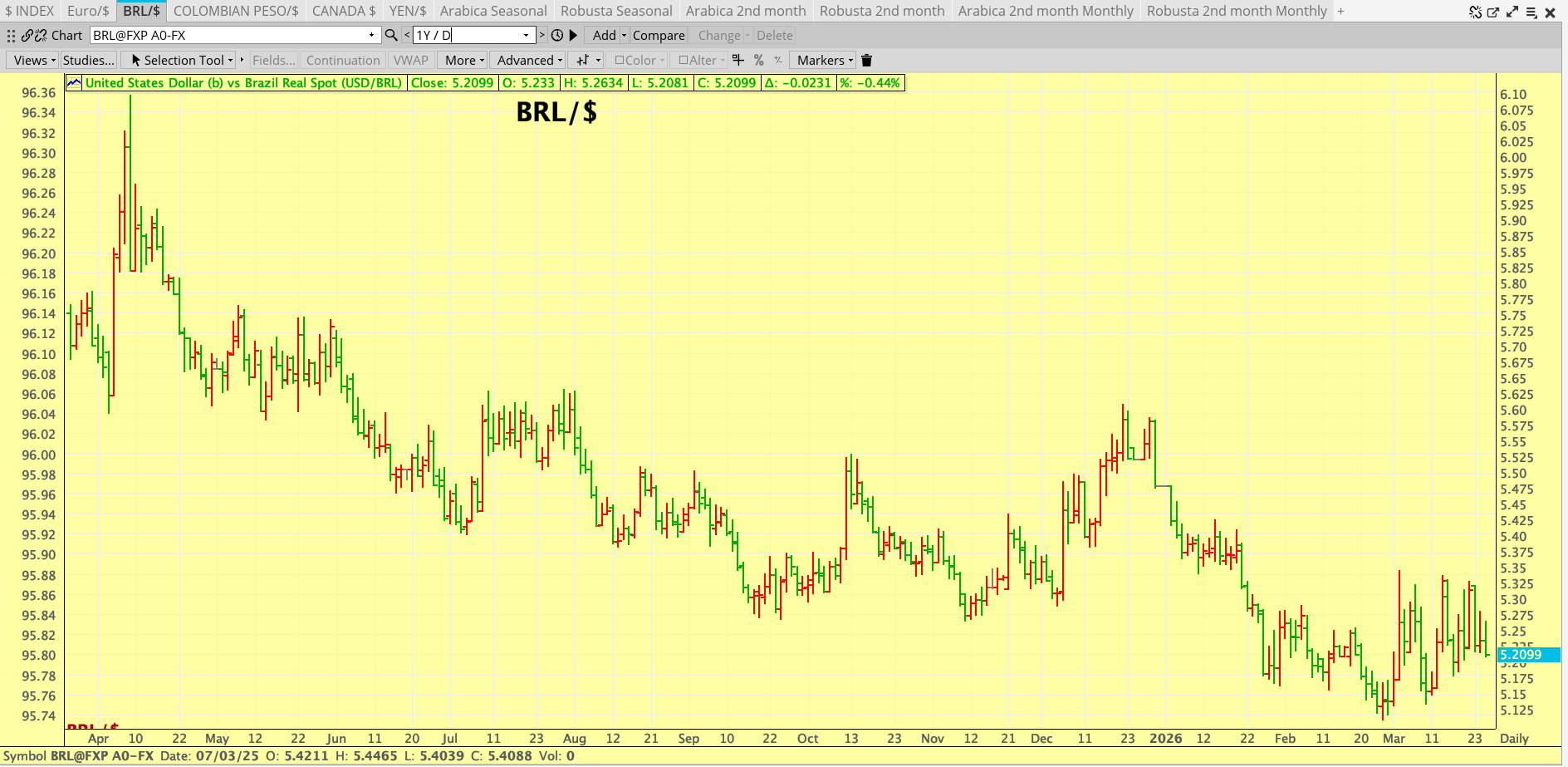This screenshot has width=1568, height=767.
Task: Open the 1Y / D interval dropdown arrow
Action: tap(526, 35)
